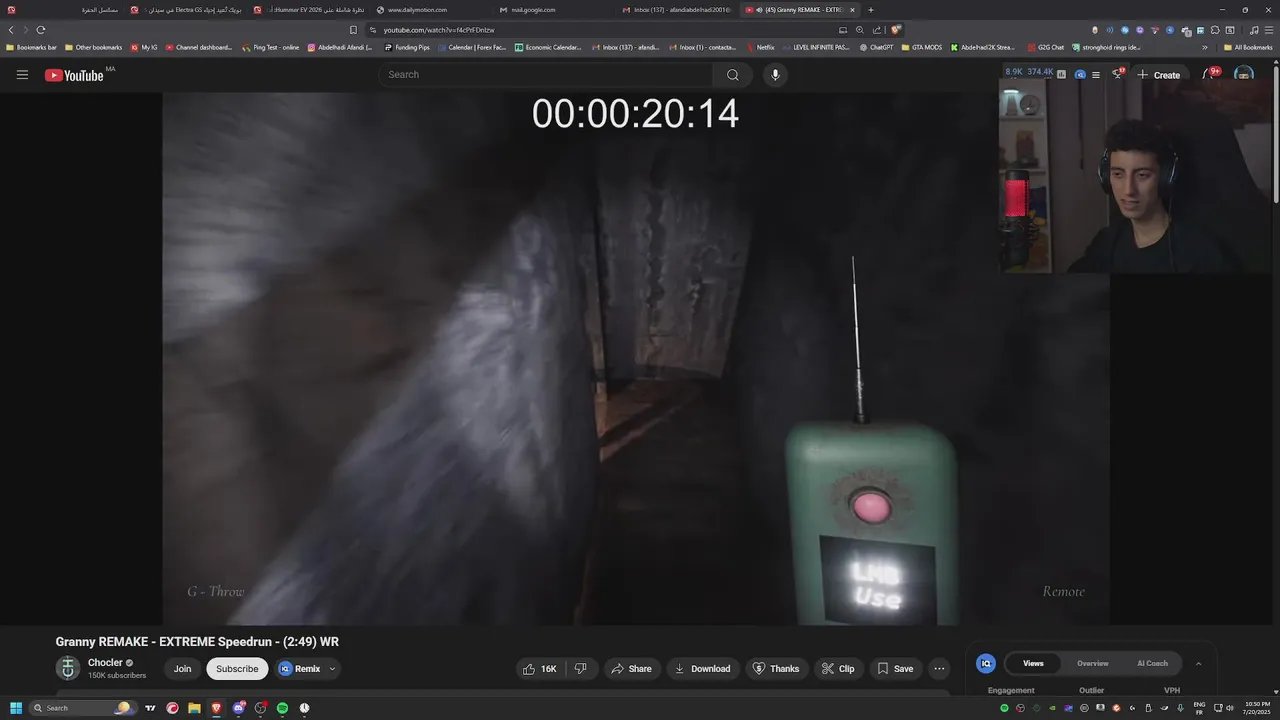Click the address bar URL field
Viewport: 1280px width, 720px height.
pyautogui.click(x=600, y=30)
